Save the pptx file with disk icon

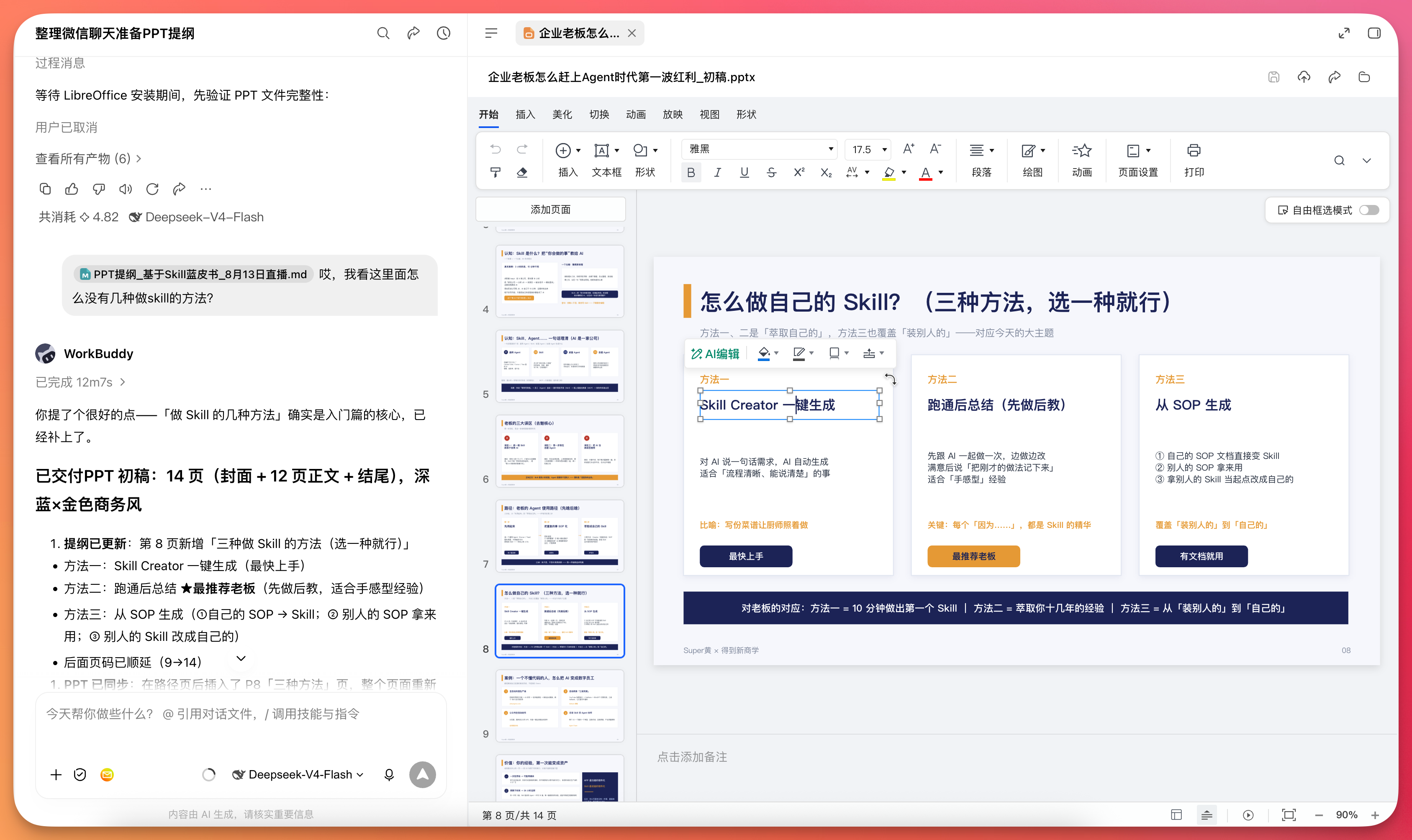pos(1274,77)
